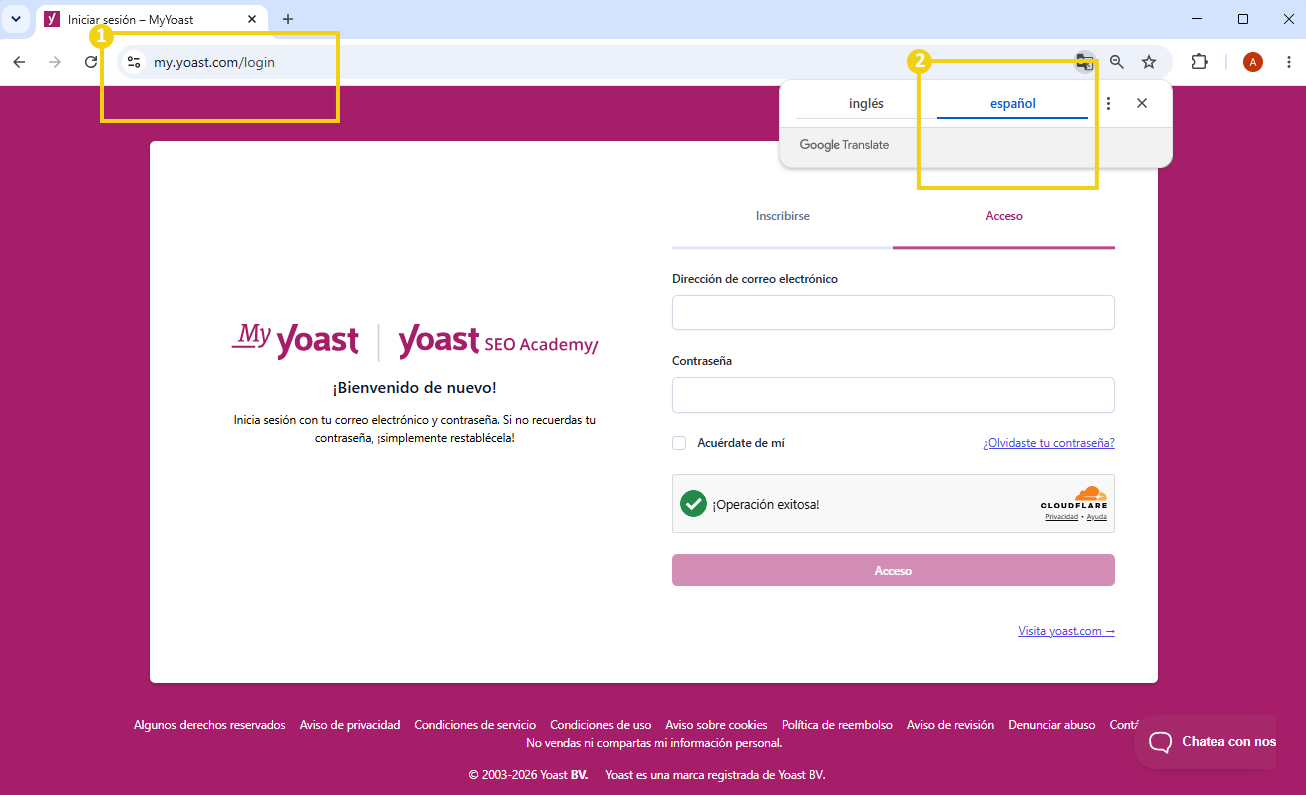Open Aviso sobre cookies link
1306x795 pixels.
[x=716, y=725]
